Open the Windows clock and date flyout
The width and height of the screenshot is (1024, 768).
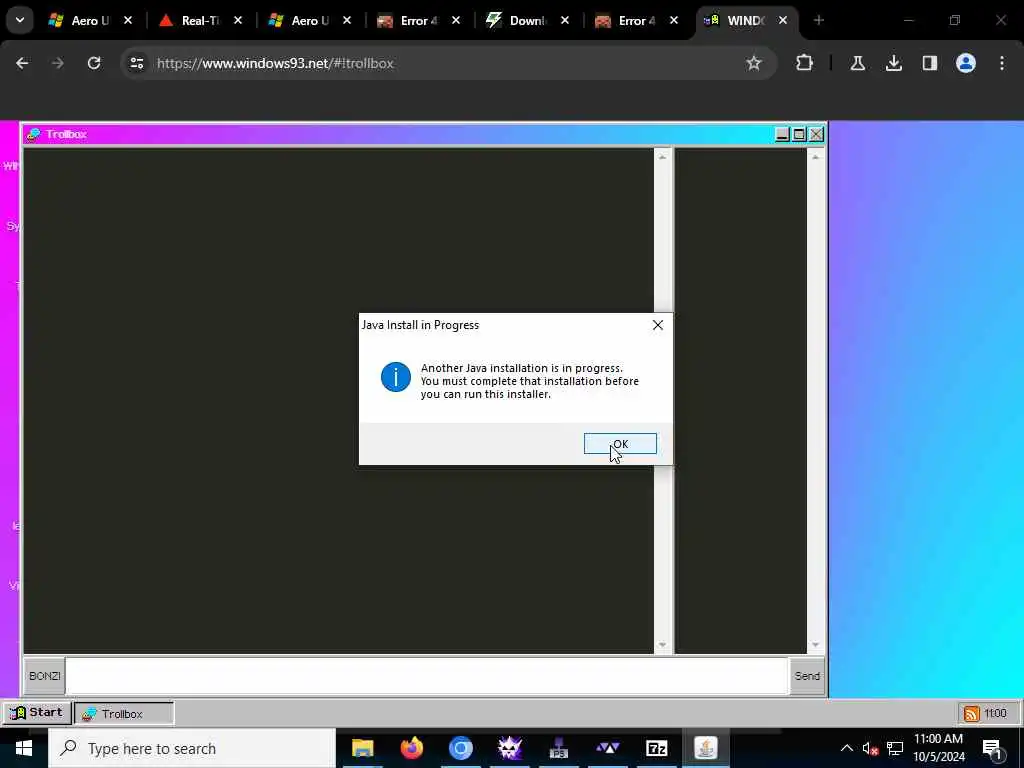(938, 748)
